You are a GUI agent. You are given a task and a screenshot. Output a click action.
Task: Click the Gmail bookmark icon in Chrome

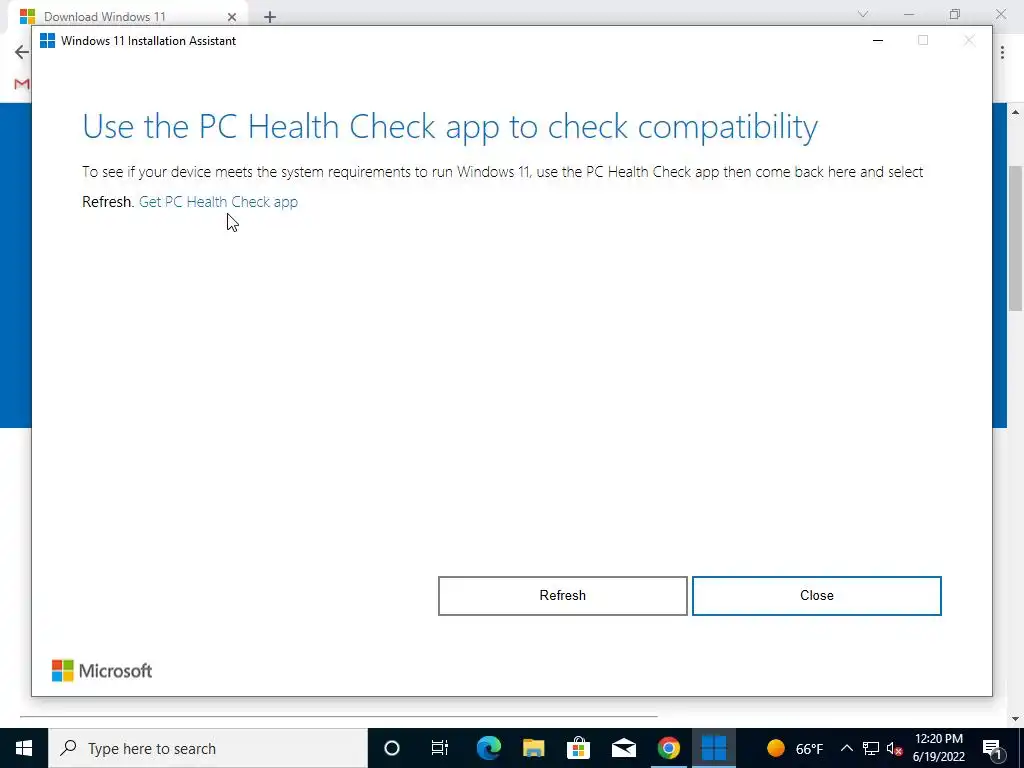22,84
